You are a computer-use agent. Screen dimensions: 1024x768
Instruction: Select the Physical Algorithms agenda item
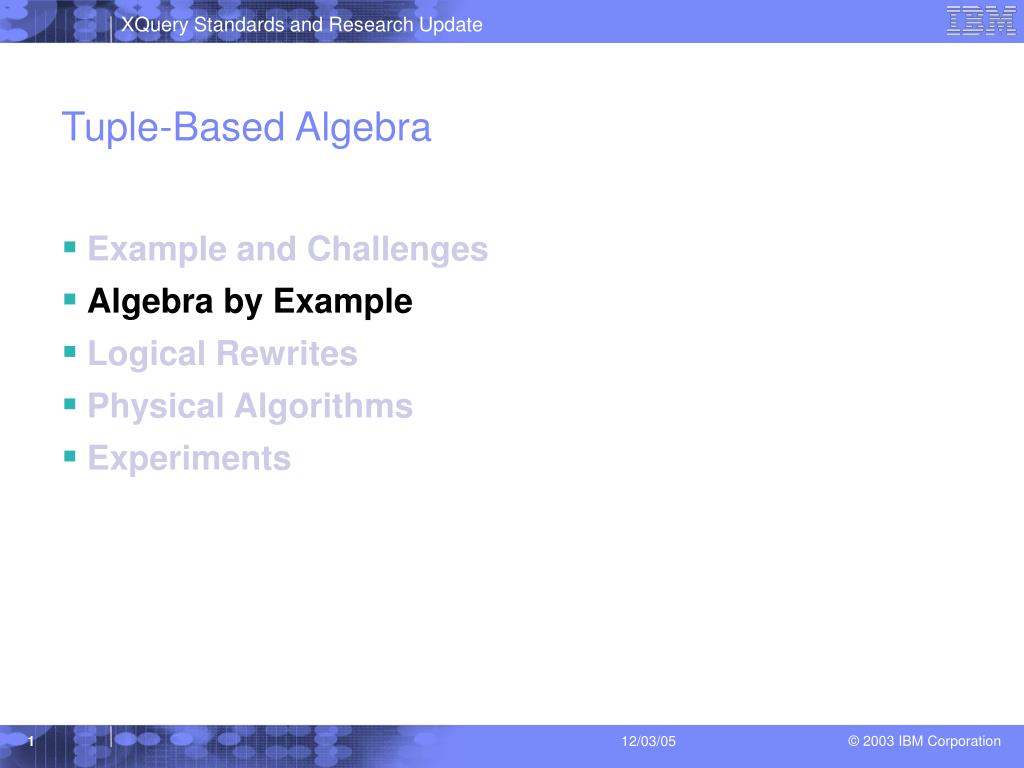click(x=250, y=406)
